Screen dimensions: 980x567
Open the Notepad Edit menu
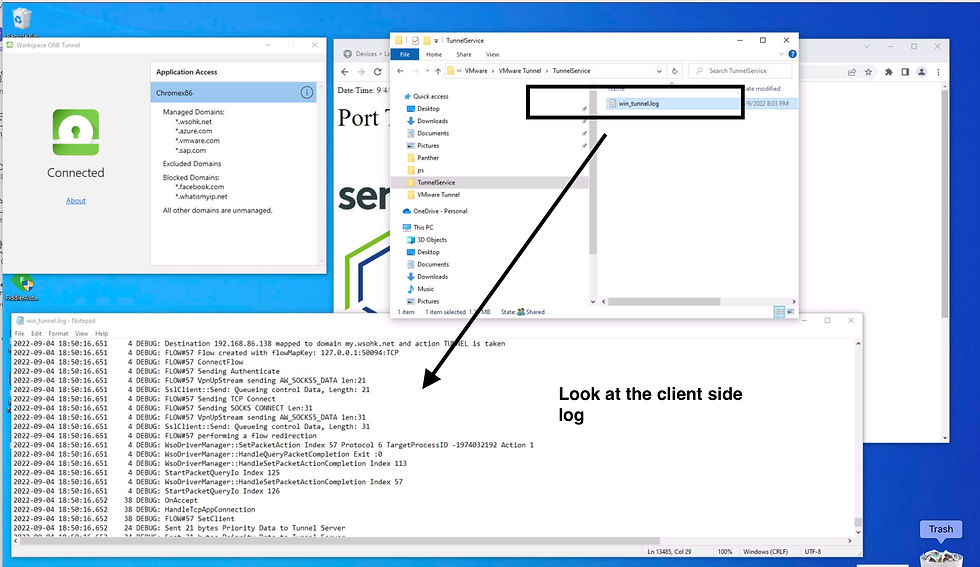tap(36, 333)
